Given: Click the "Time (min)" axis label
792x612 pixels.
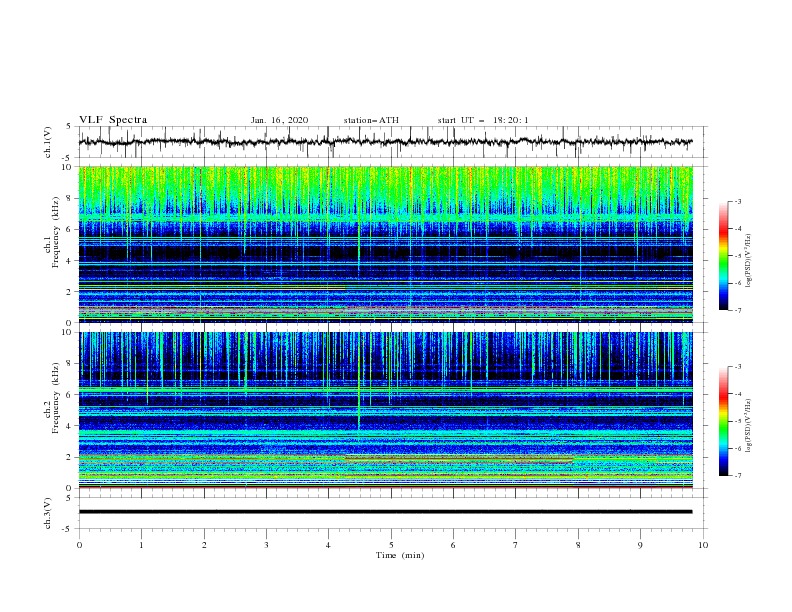Looking at the screenshot, I should pos(400,555).
